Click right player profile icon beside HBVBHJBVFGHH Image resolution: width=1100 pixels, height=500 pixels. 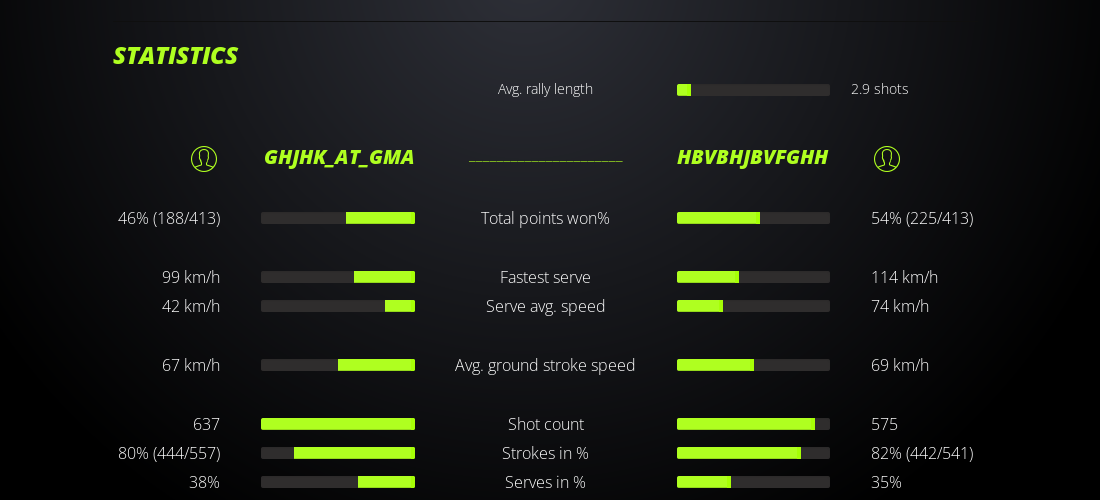pos(887,159)
